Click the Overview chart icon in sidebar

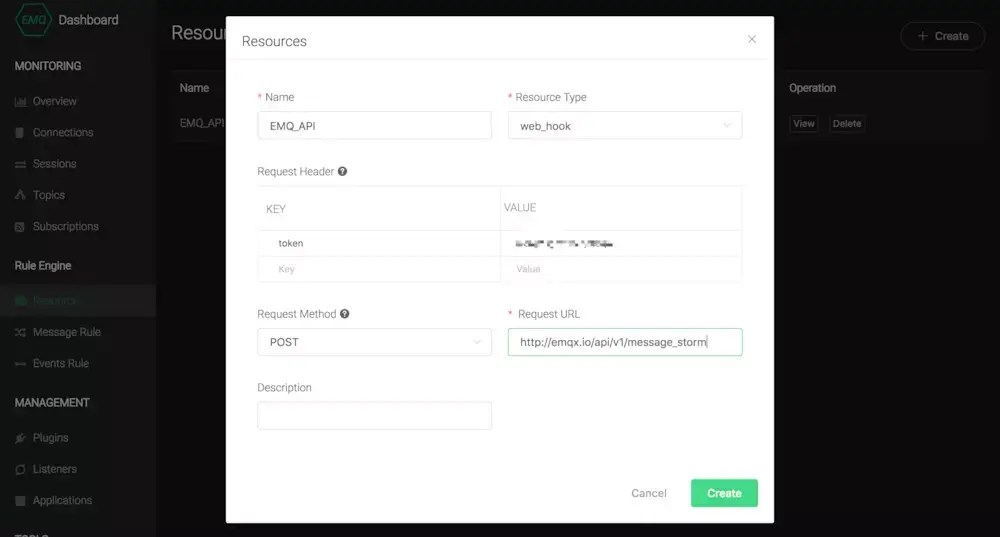[20, 101]
